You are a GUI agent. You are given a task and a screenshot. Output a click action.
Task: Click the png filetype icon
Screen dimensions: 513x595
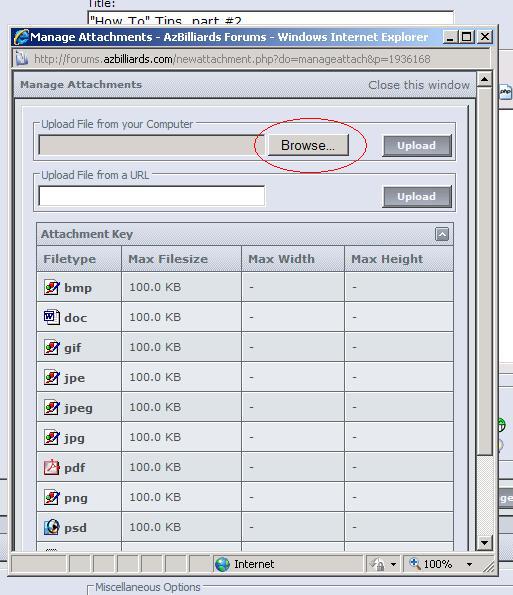click(51, 497)
